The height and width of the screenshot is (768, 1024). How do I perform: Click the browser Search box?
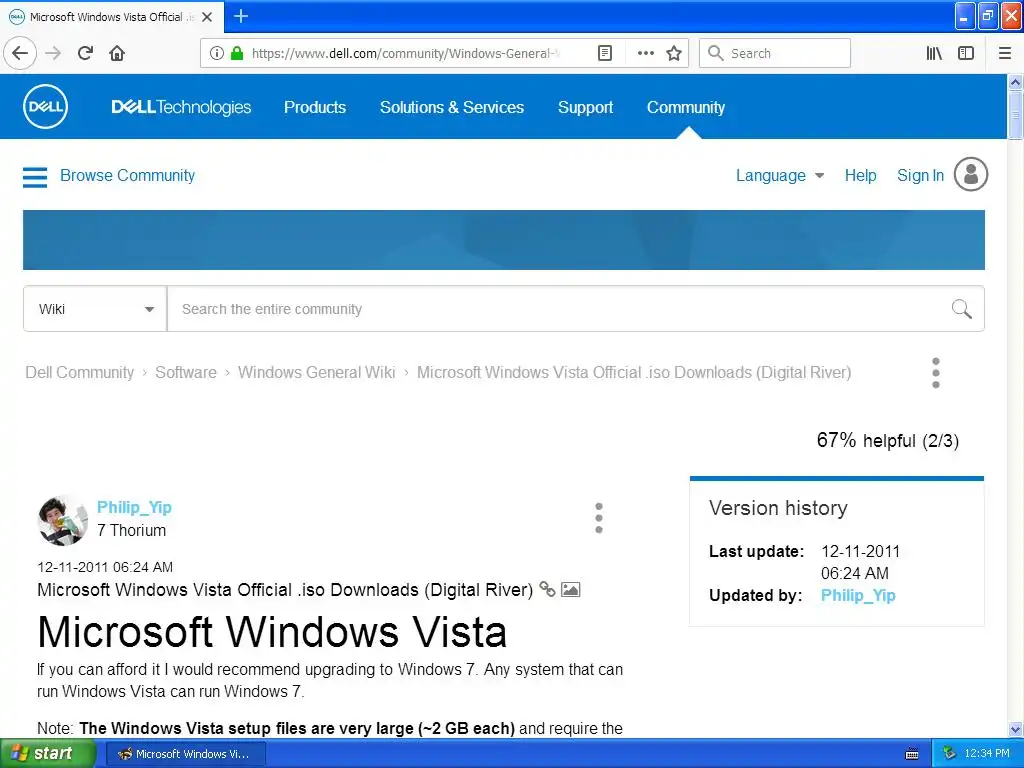[x=775, y=53]
